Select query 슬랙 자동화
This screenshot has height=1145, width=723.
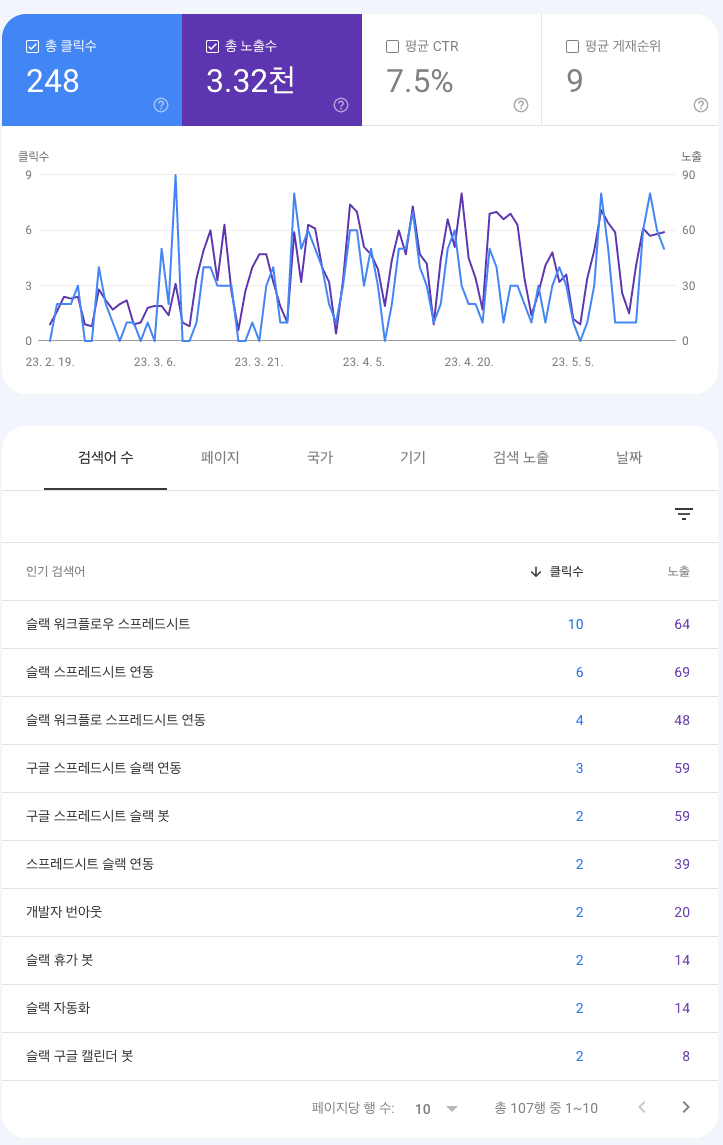click(58, 1008)
